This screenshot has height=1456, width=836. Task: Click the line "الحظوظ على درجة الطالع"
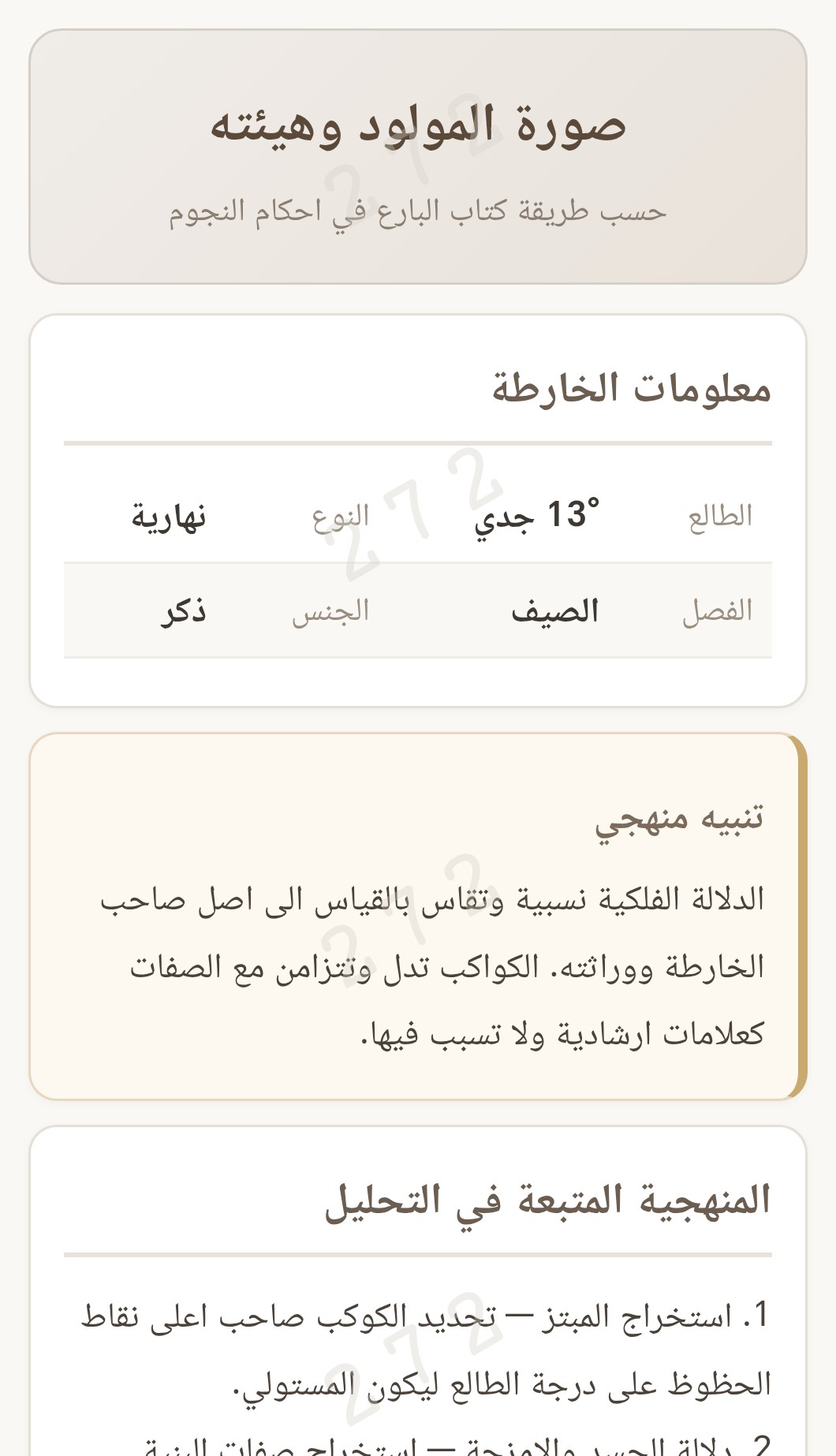(x=502, y=1383)
